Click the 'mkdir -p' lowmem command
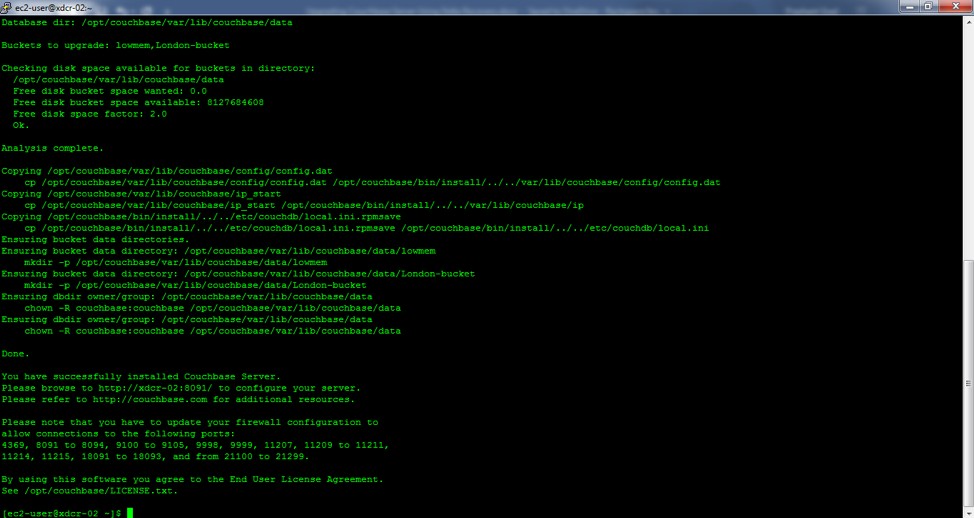The width and height of the screenshot is (974, 518). pos(176,263)
